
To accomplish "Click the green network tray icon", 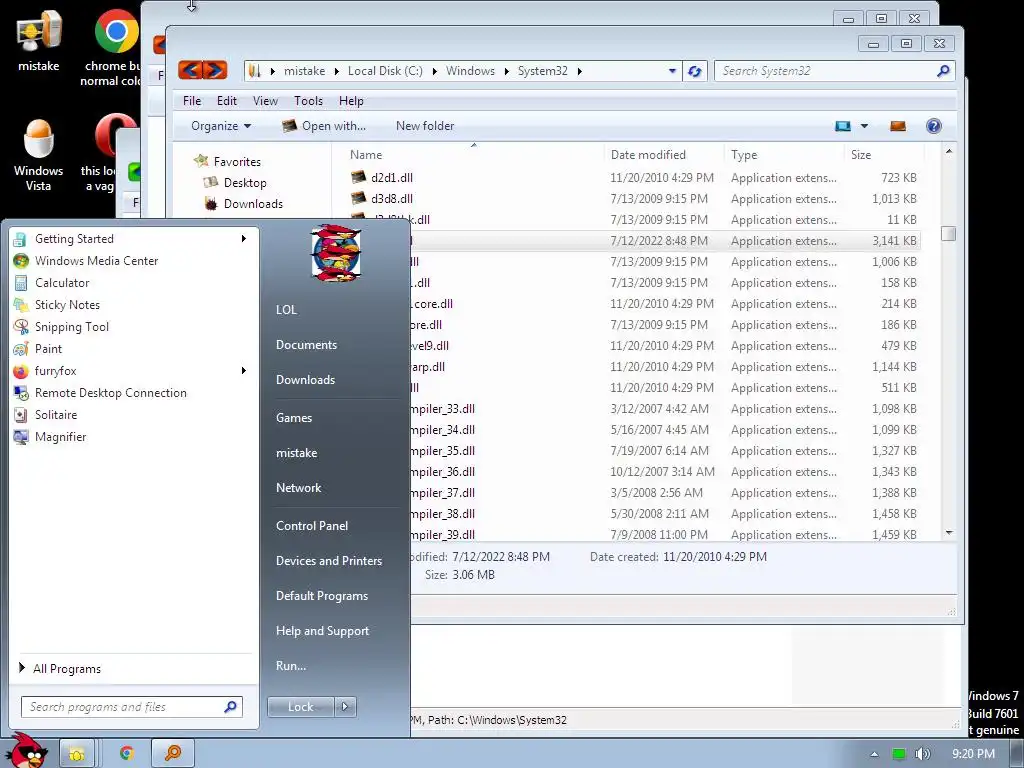I will pos(899,754).
